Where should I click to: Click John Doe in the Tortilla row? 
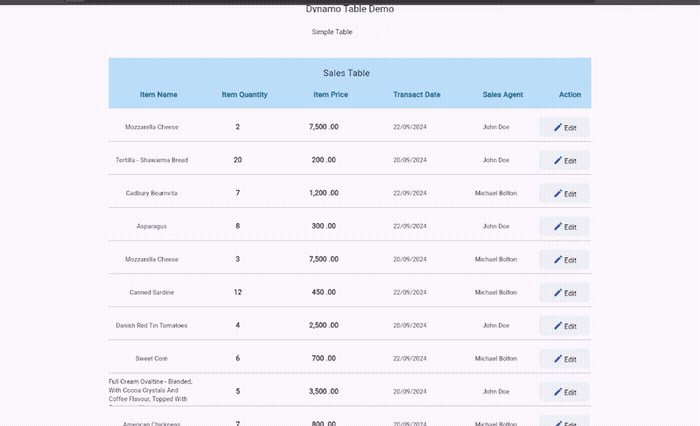pos(496,160)
